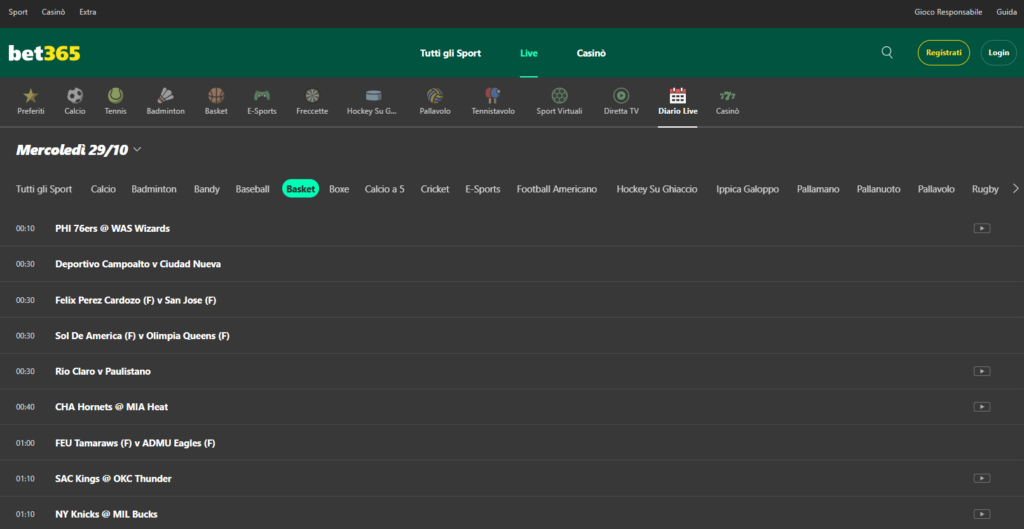The height and width of the screenshot is (529, 1024).
Task: Select the Calcio soccer ball icon
Action: 75,96
